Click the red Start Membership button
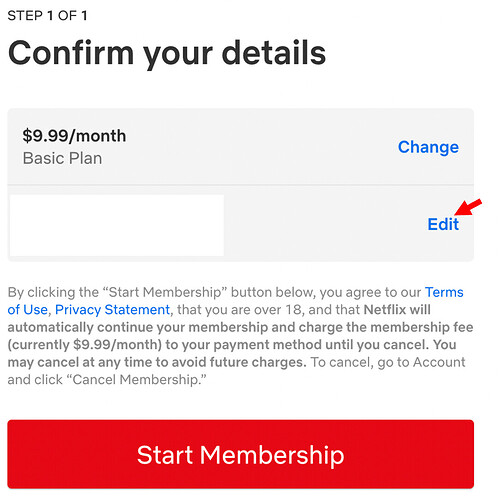 click(x=241, y=454)
